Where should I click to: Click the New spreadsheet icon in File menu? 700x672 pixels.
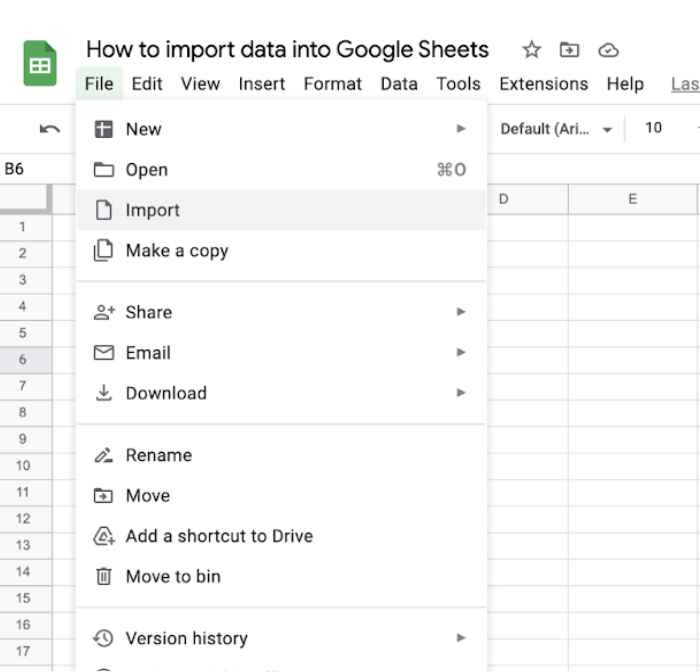pyautogui.click(x=104, y=129)
